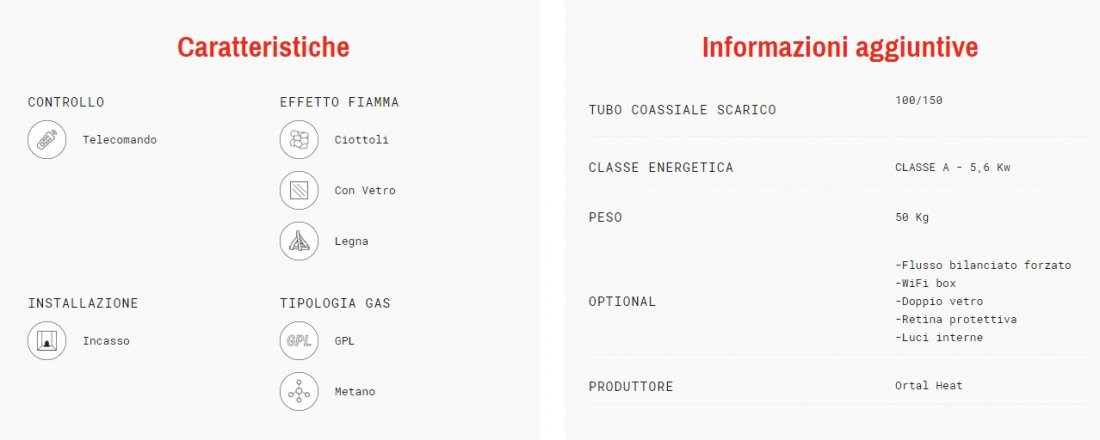Click the Informazioni aggiuntive heading
Screen dimensions: 1100x440
click(840, 47)
